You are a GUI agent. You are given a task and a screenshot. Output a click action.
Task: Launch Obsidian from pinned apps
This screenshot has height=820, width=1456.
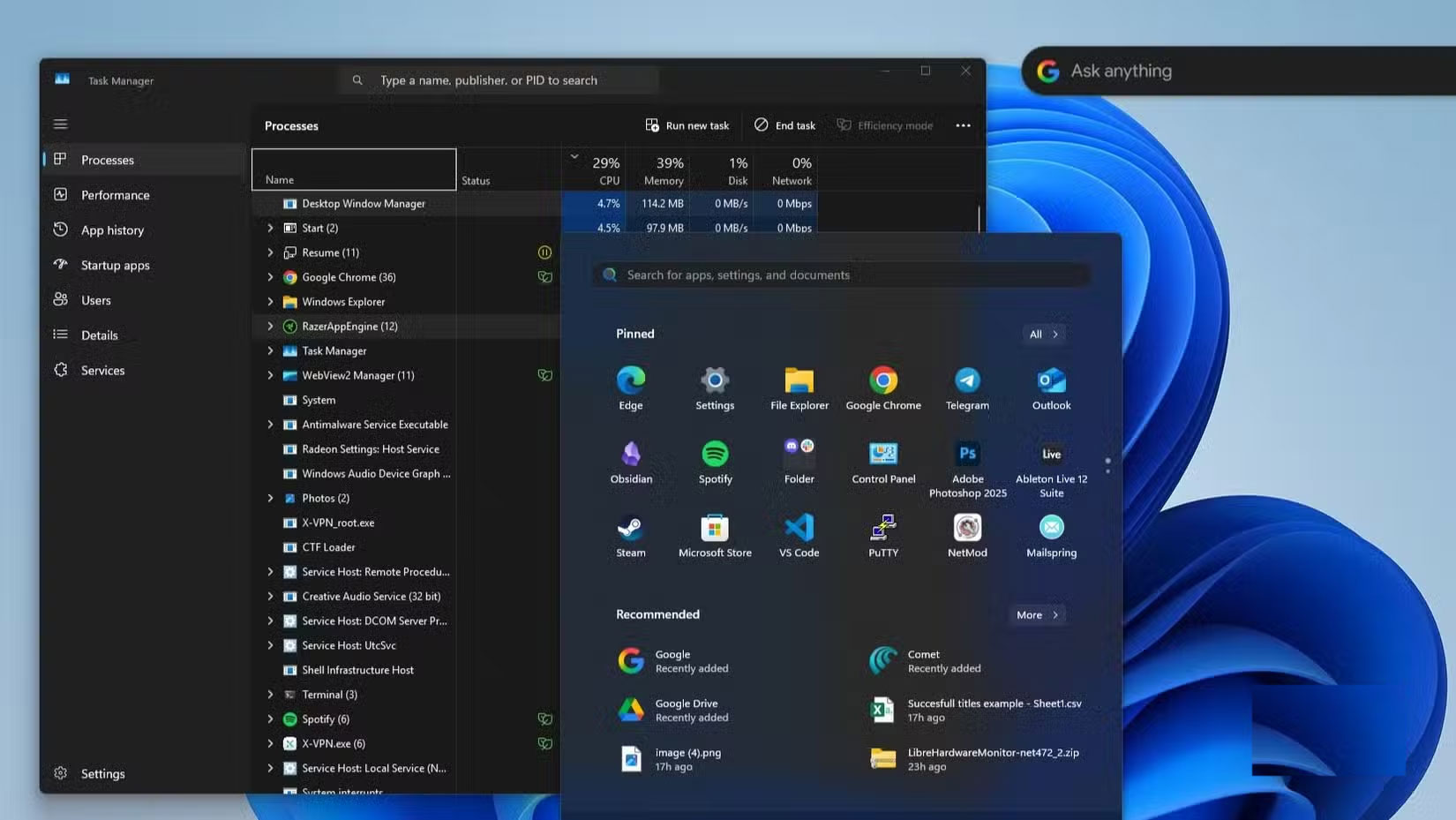(x=630, y=459)
